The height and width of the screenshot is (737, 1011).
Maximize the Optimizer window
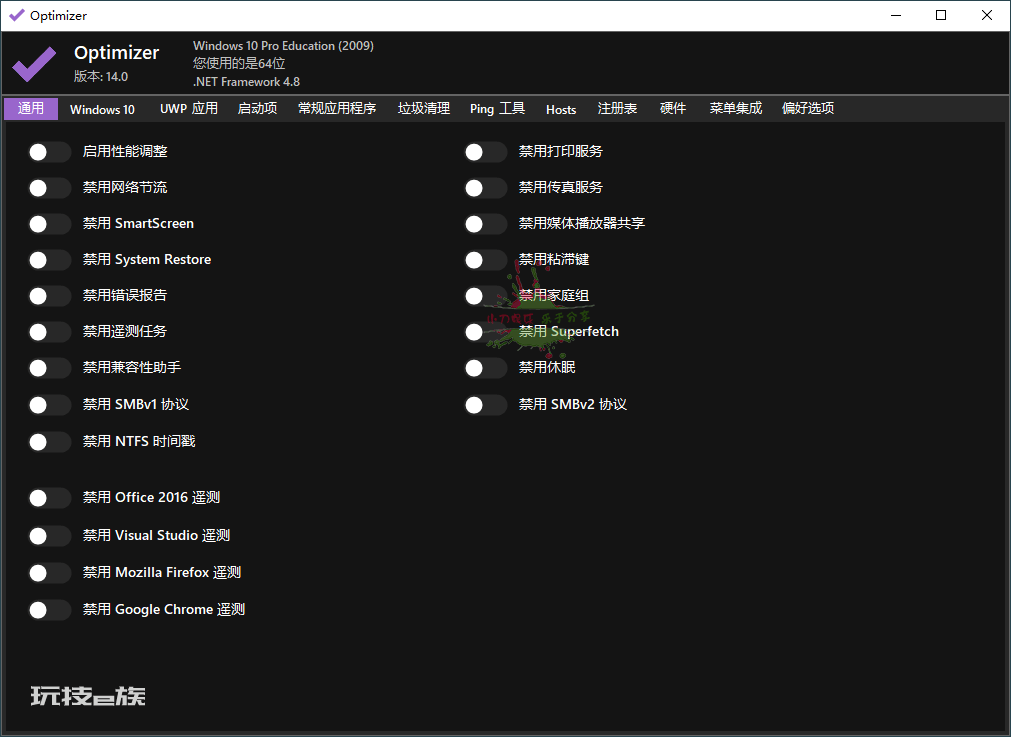tap(941, 15)
